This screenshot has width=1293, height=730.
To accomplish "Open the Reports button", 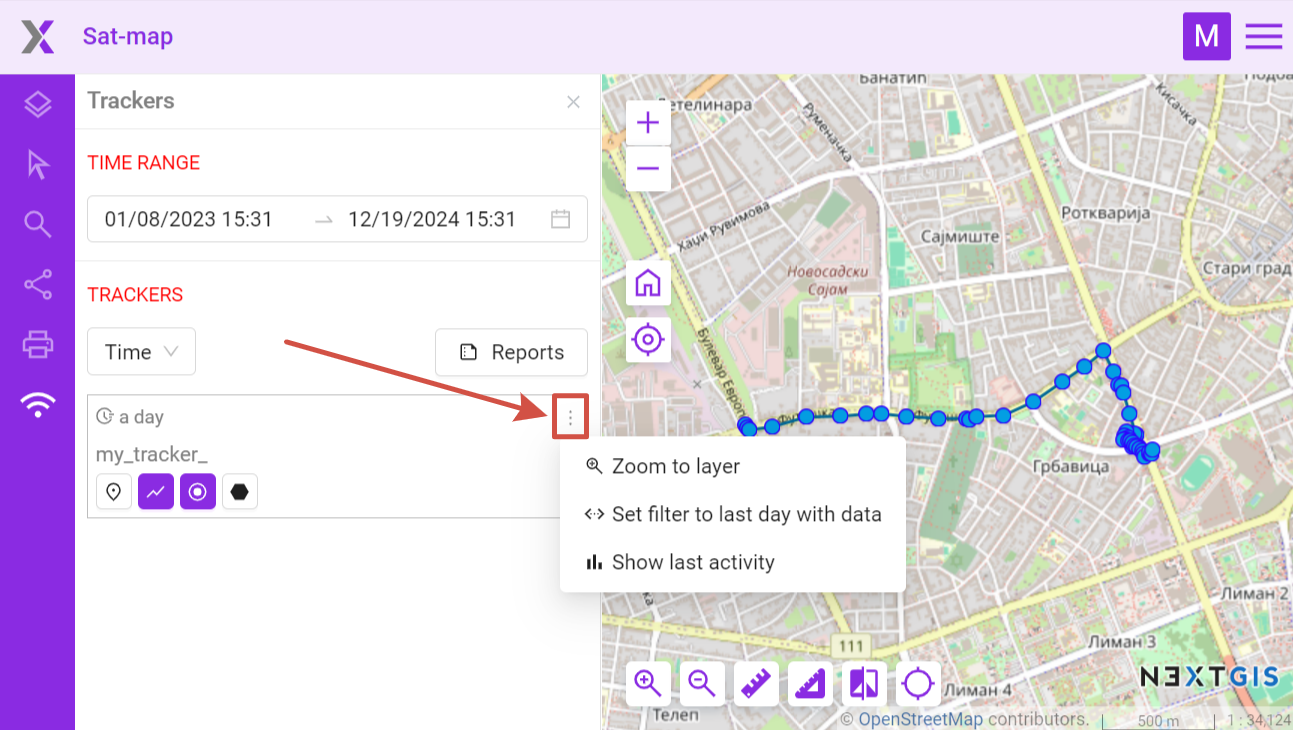I will 511,352.
